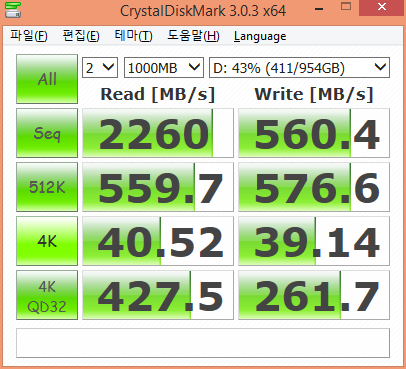Open the 테마(T) menu
This screenshot has width=406, height=369.
[x=133, y=36]
